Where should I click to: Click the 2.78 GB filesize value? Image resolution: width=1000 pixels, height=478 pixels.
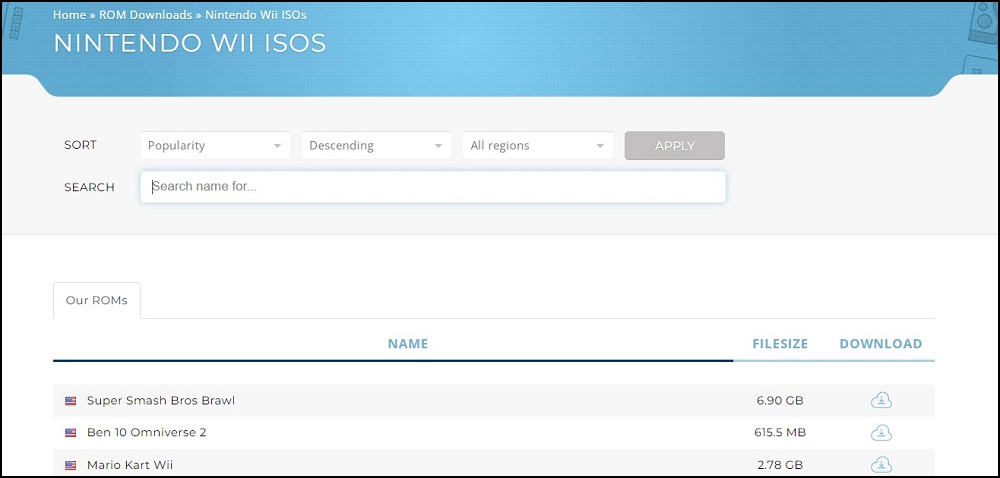780,465
